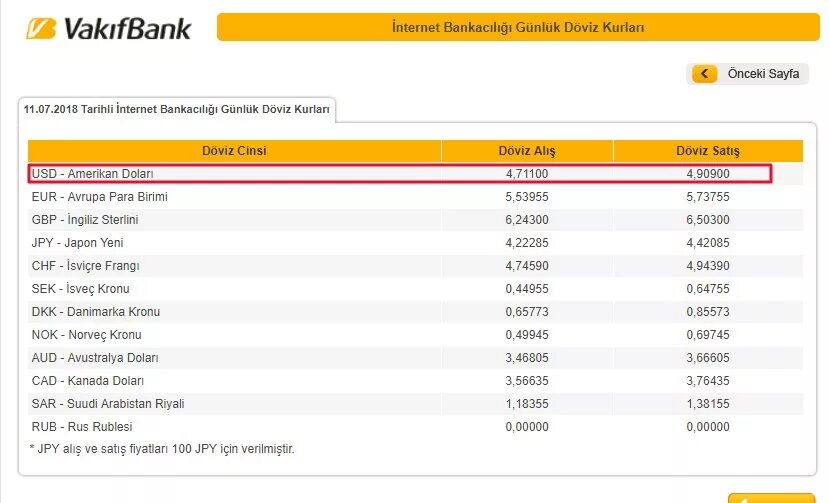Select SEK buy rate 0,44955
This screenshot has height=503, width=829.
pos(527,289)
